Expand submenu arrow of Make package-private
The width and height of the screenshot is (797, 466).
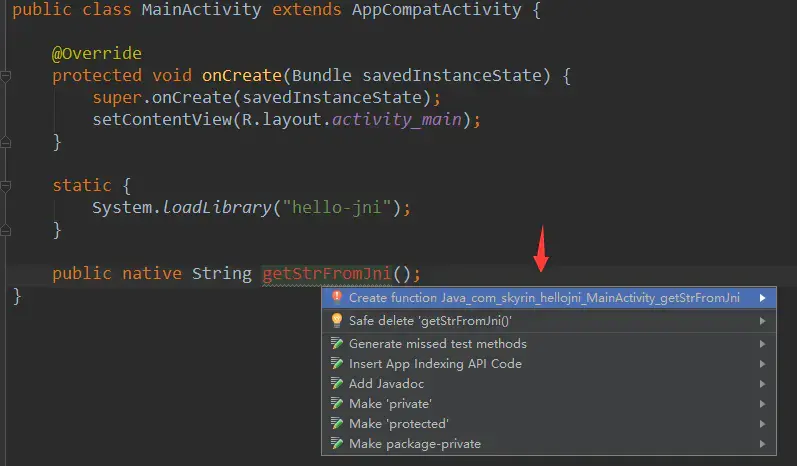click(x=762, y=444)
